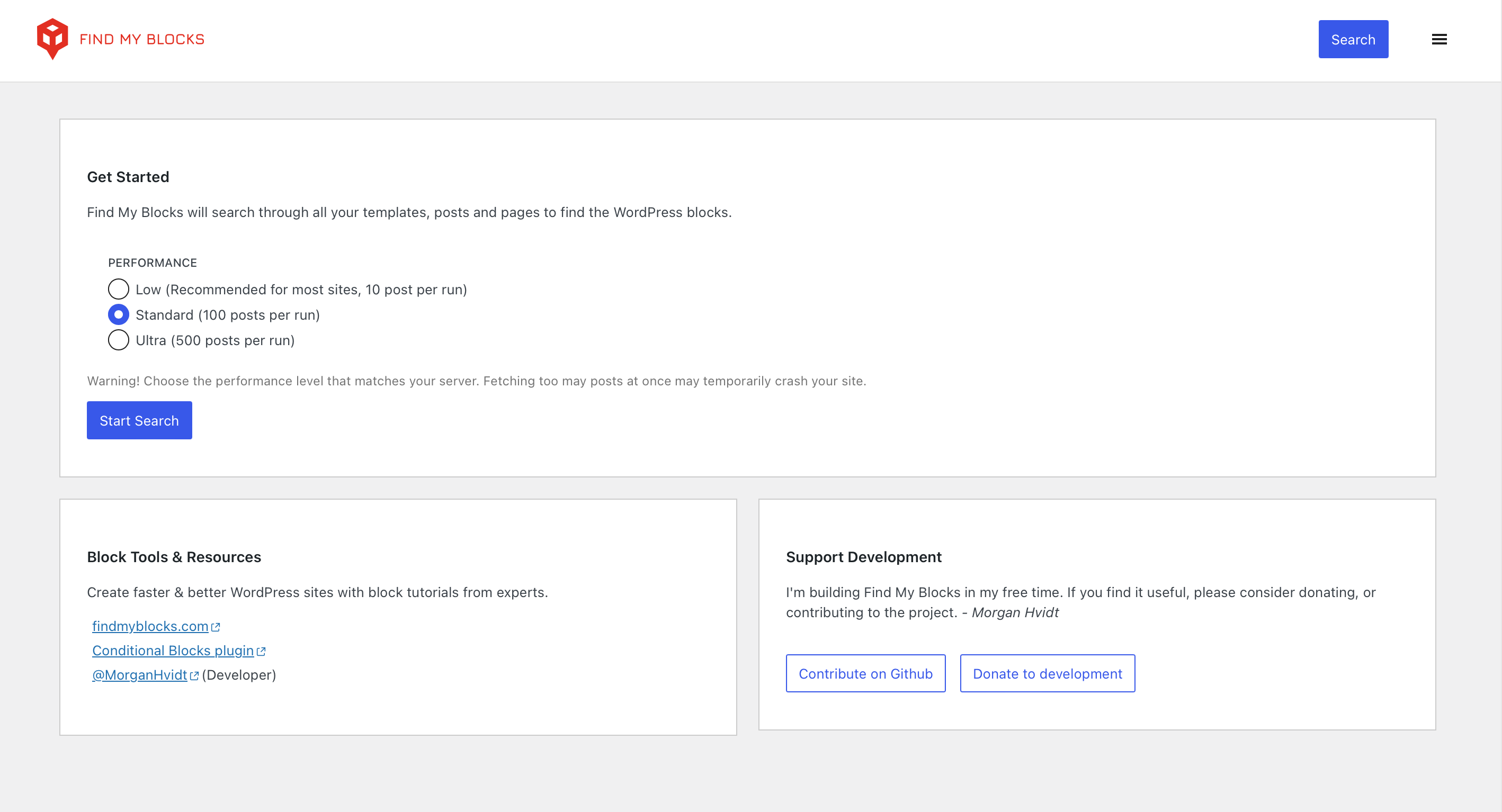Click the 'Ultra (500 posts per run)' label

tap(215, 340)
